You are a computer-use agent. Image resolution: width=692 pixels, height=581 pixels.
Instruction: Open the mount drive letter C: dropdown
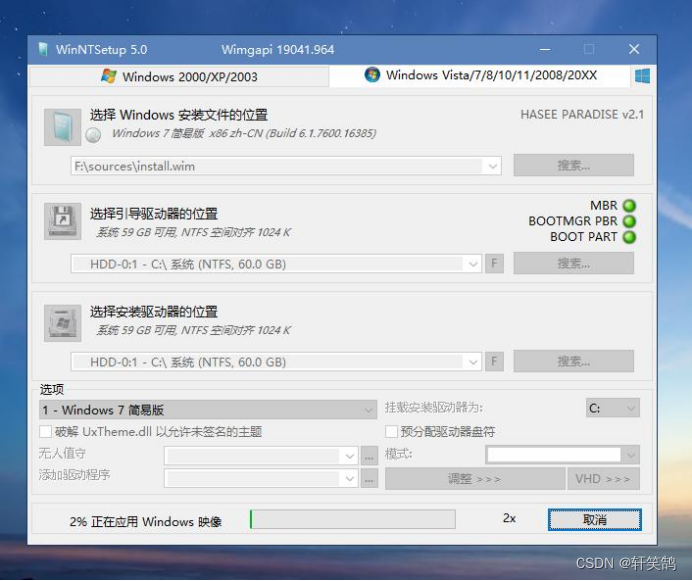coord(613,408)
